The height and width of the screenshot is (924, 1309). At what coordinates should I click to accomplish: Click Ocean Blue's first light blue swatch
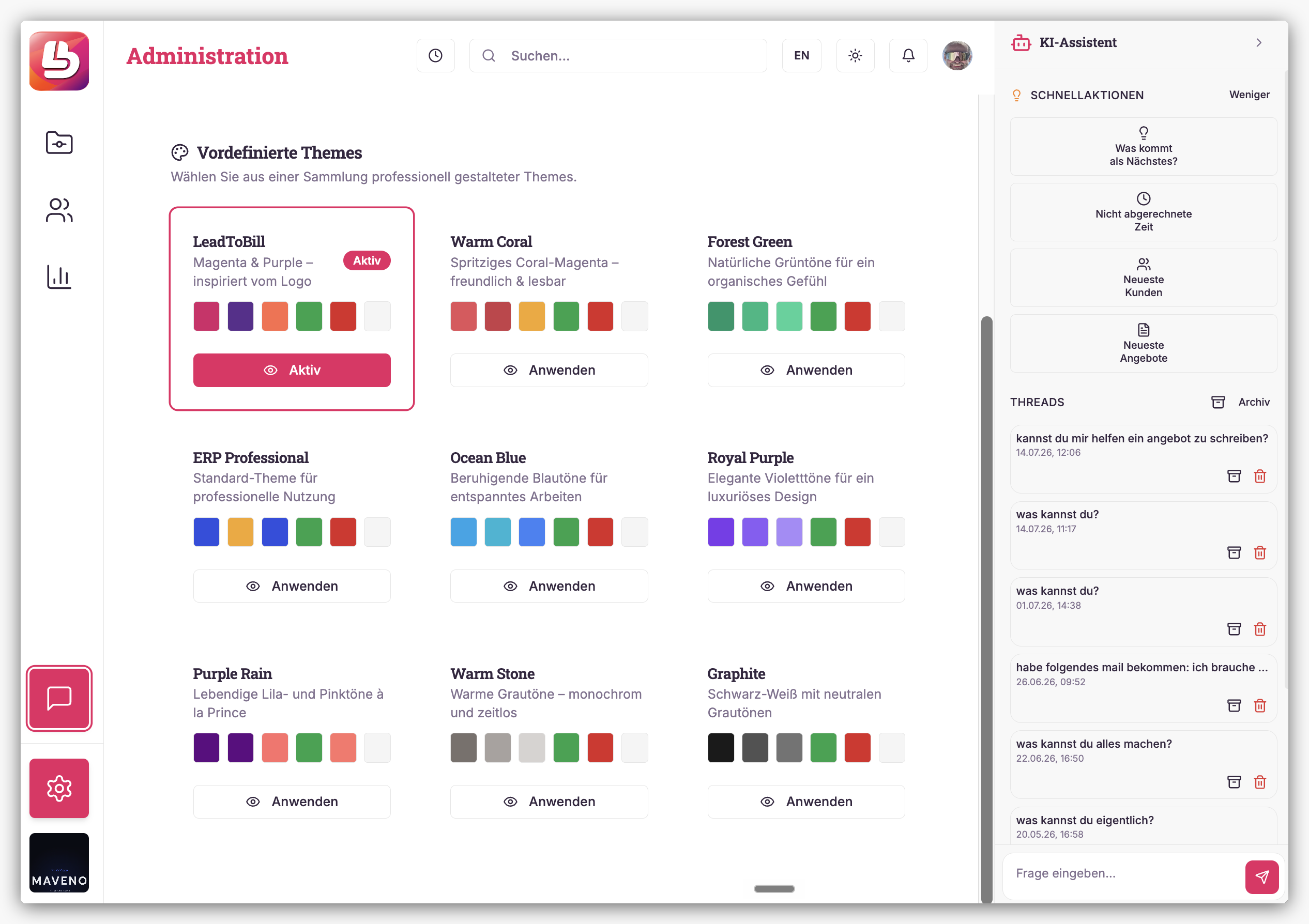click(464, 532)
